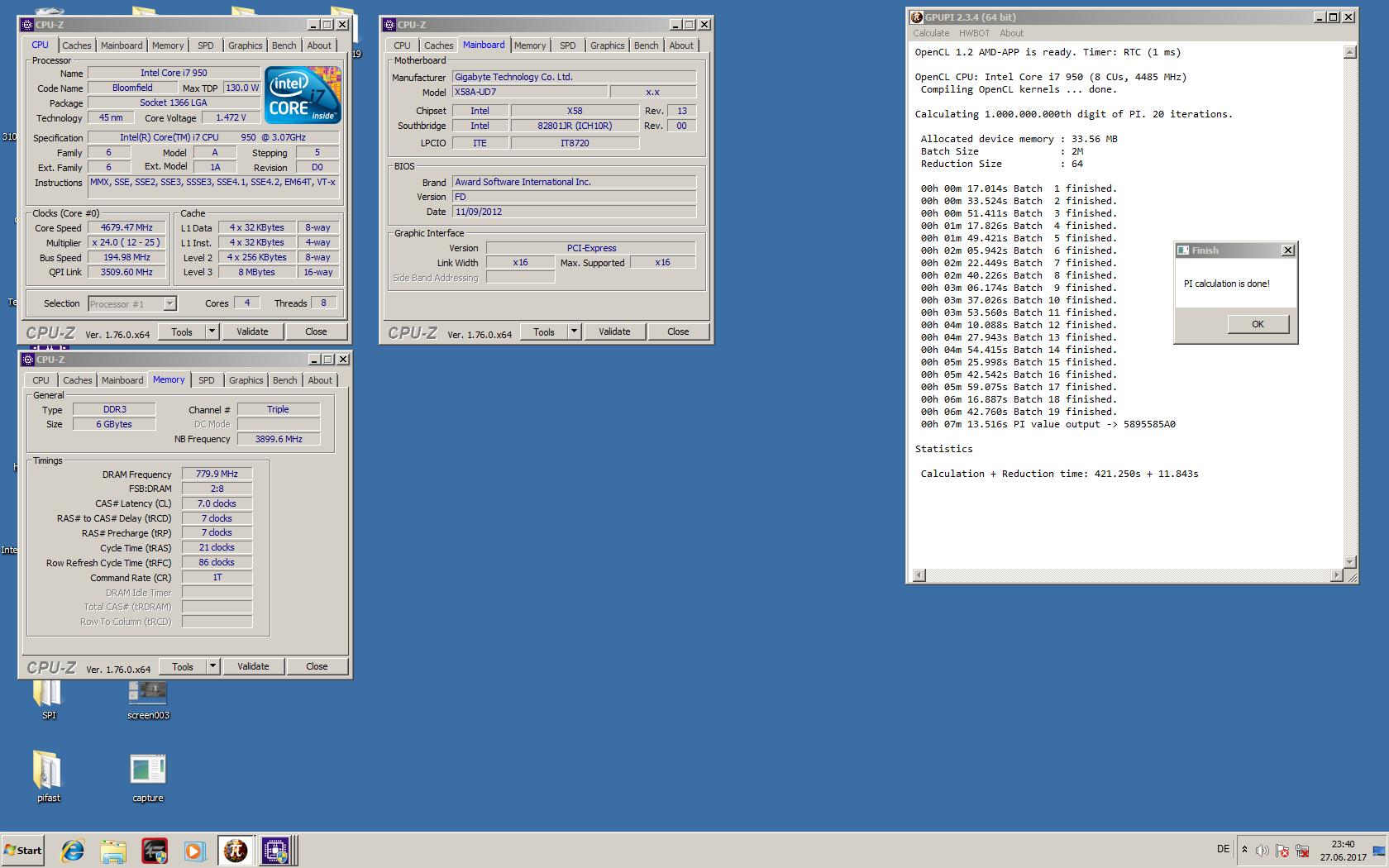Open Windows Media Player from taskbar
Image resolution: width=1389 pixels, height=868 pixels.
coord(194,850)
